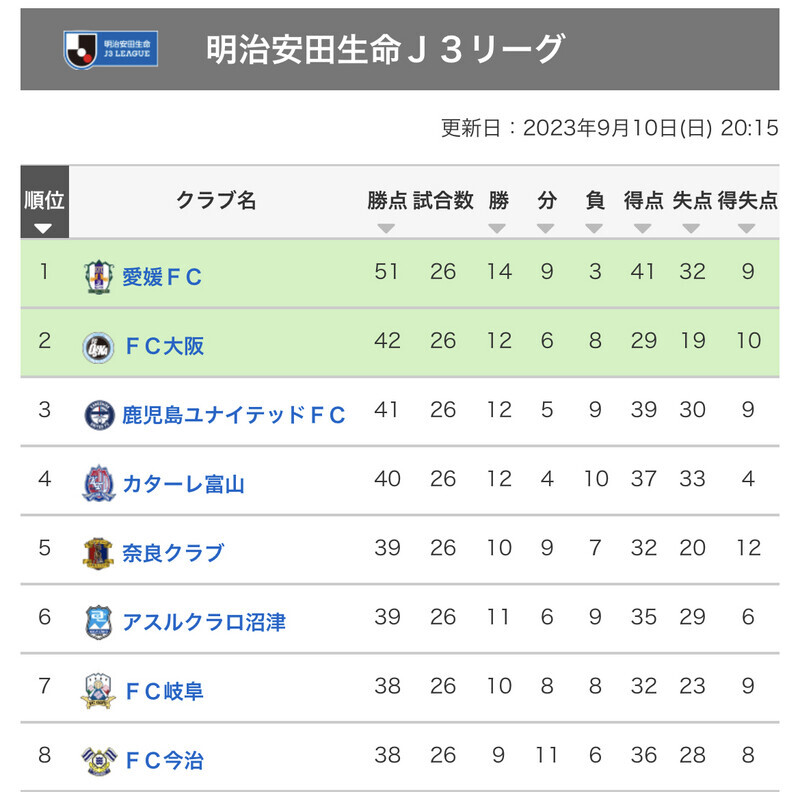This screenshot has height=792, width=800.
Task: Open the 愛媛ＦＣ team link
Action: (162, 277)
